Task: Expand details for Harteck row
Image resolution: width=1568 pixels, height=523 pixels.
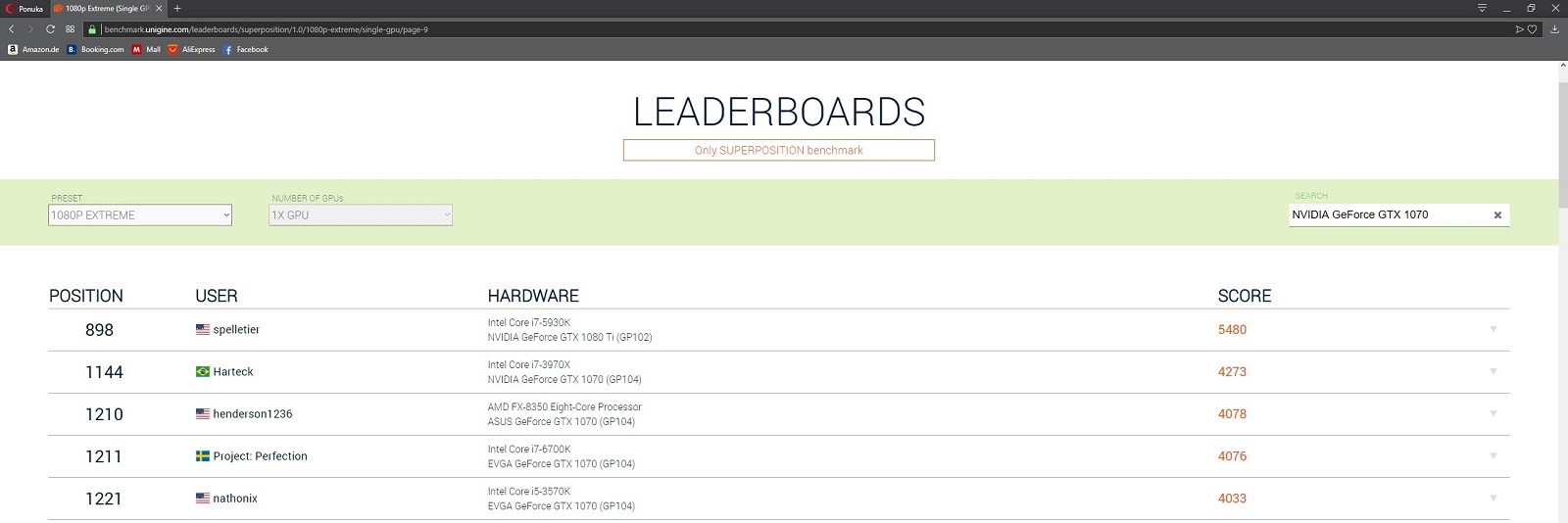Action: pyautogui.click(x=1494, y=371)
